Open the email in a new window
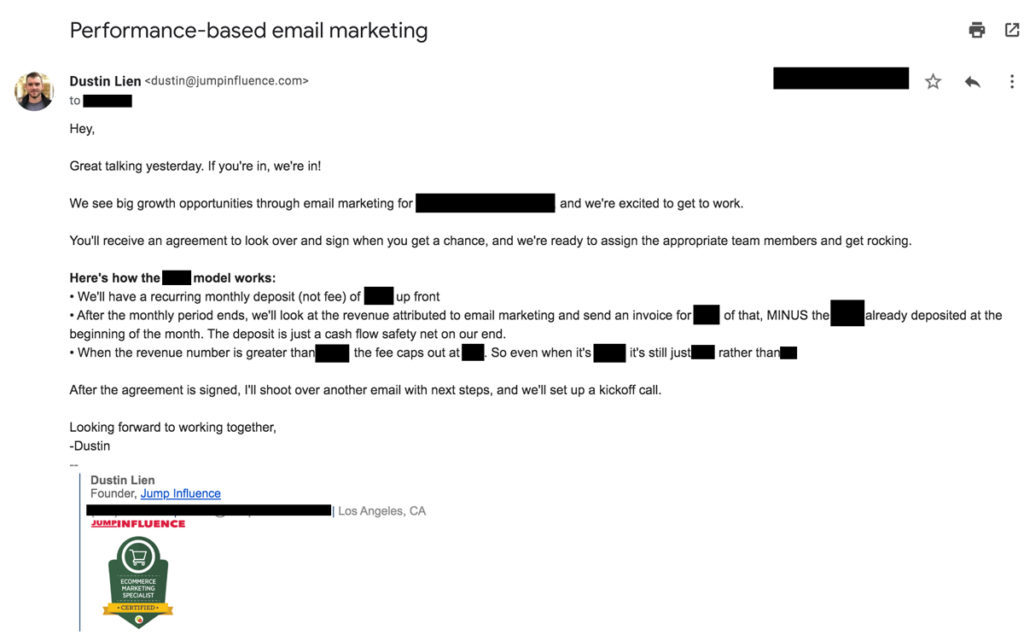 point(1011,30)
